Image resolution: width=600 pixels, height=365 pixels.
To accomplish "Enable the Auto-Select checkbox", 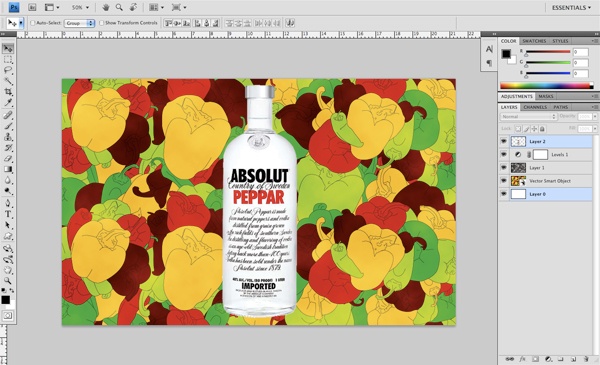I will 33,23.
